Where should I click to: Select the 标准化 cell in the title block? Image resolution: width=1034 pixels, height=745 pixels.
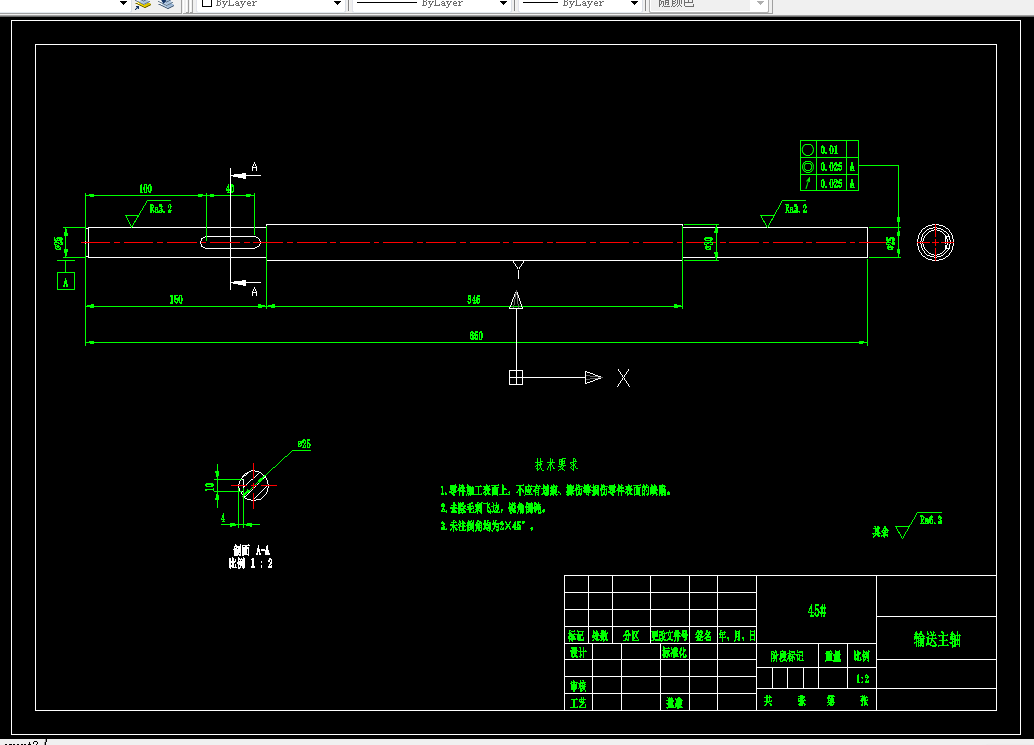click(x=675, y=652)
